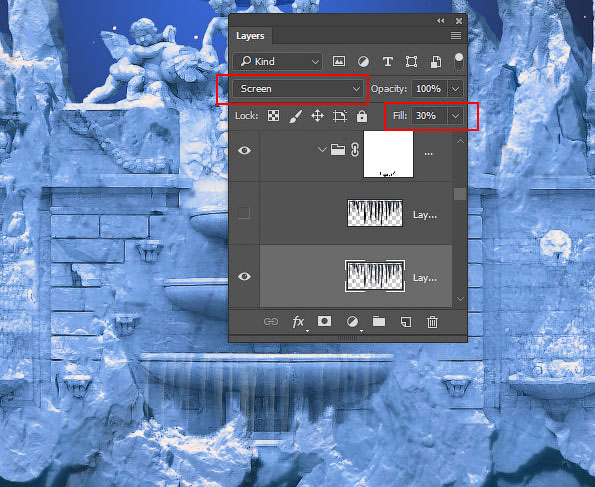Filter layers by pixel layers icon
The width and height of the screenshot is (595, 487).
pos(339,61)
